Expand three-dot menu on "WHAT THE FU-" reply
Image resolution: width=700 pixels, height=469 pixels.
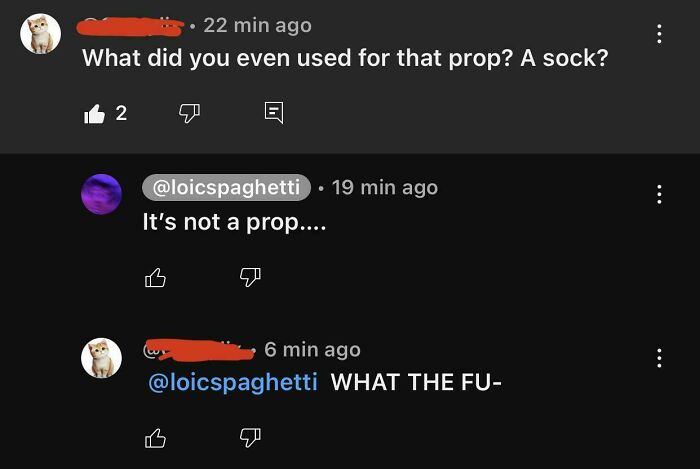pyautogui.click(x=658, y=357)
